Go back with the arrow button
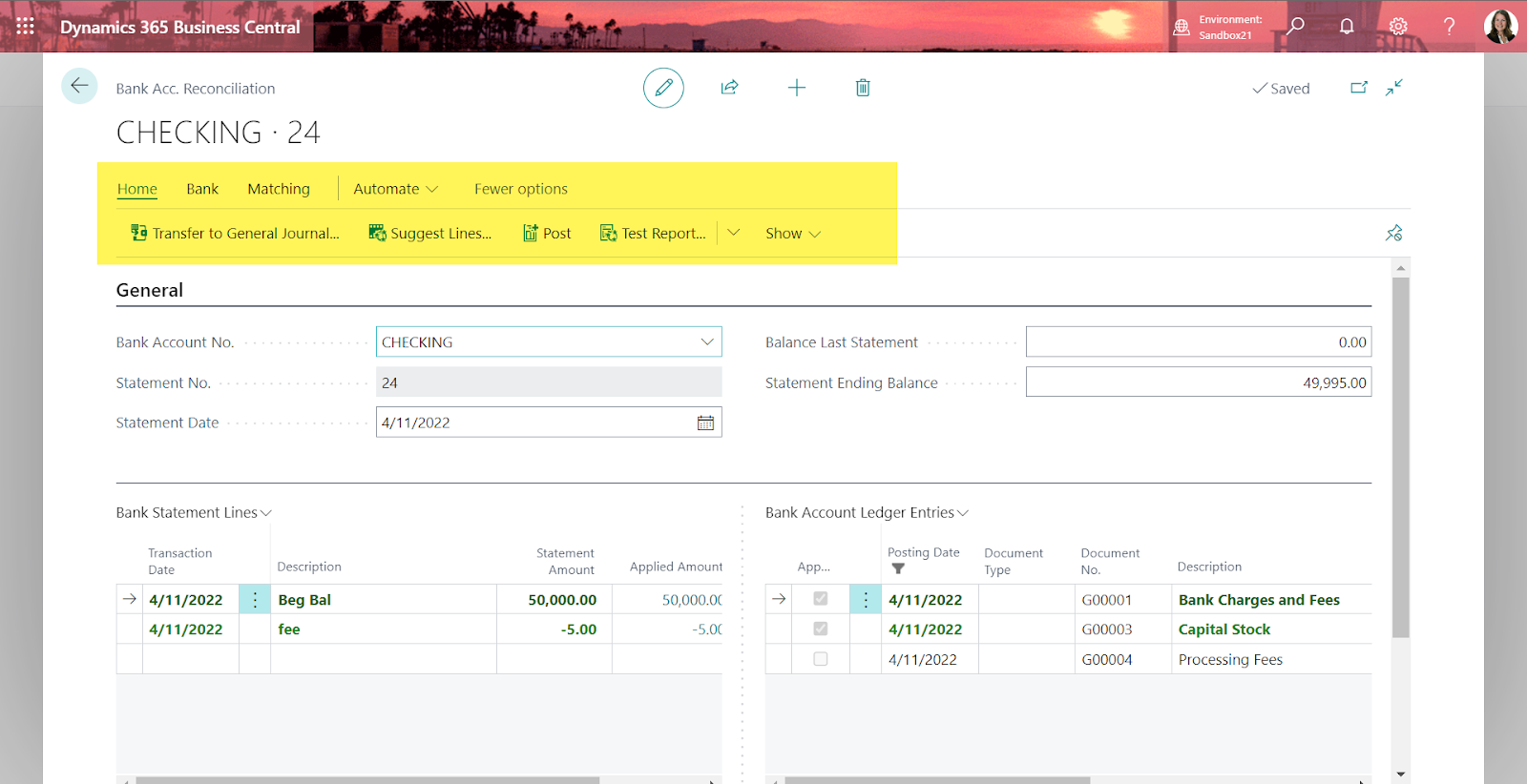1527x784 pixels. point(79,86)
